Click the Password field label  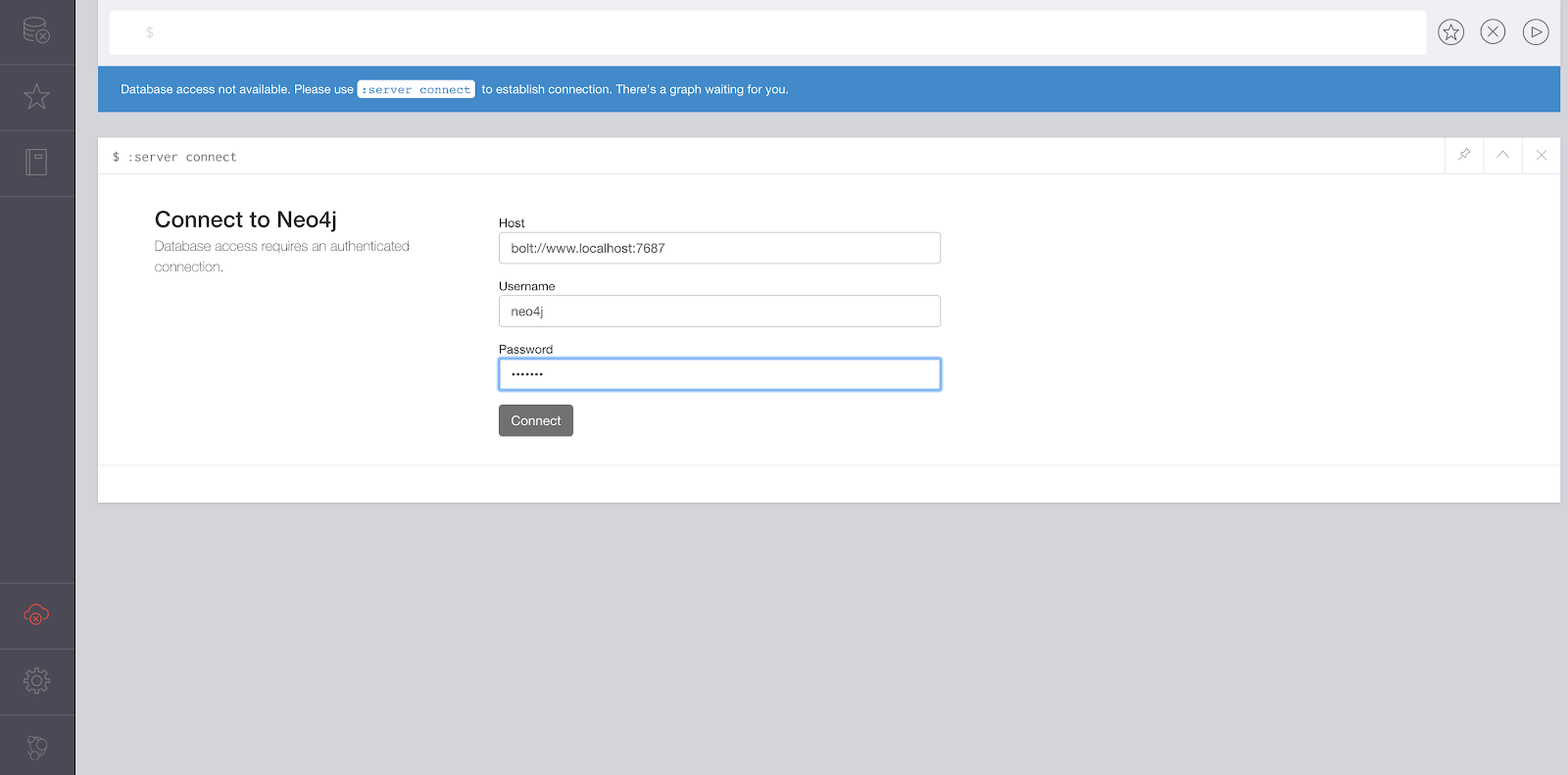pos(526,349)
